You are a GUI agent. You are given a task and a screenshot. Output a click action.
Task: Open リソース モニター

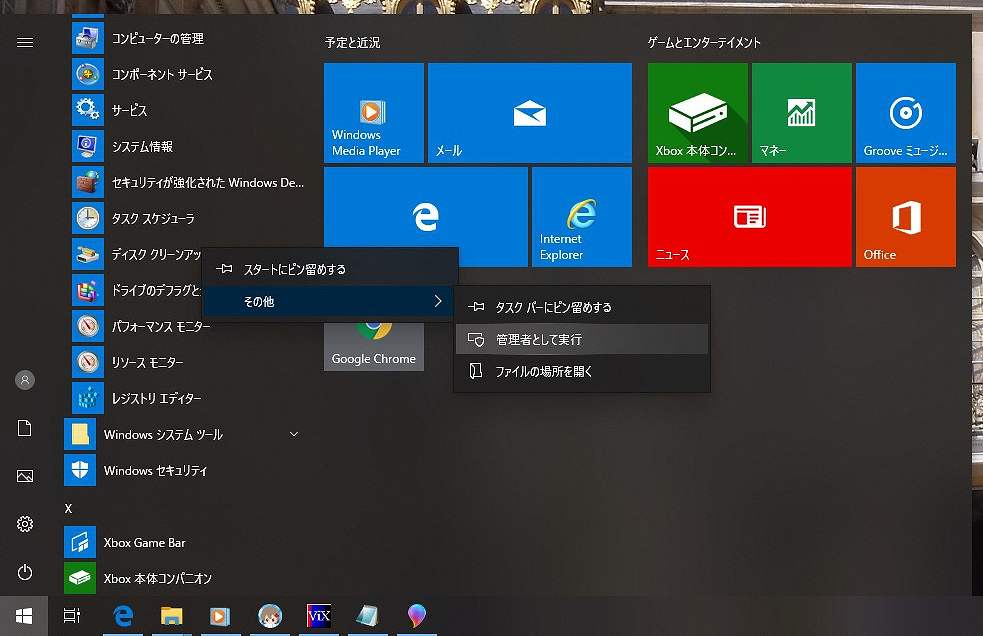coord(188,363)
